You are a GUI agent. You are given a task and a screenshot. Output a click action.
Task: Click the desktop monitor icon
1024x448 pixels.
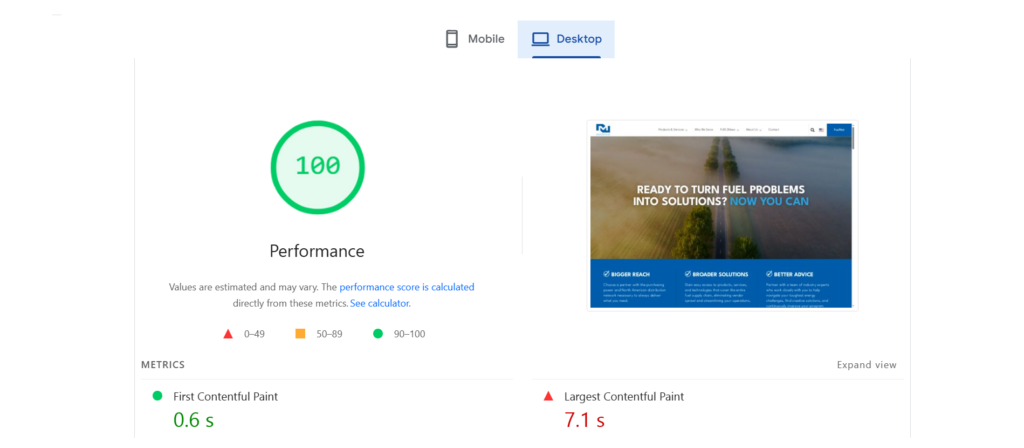click(x=540, y=39)
